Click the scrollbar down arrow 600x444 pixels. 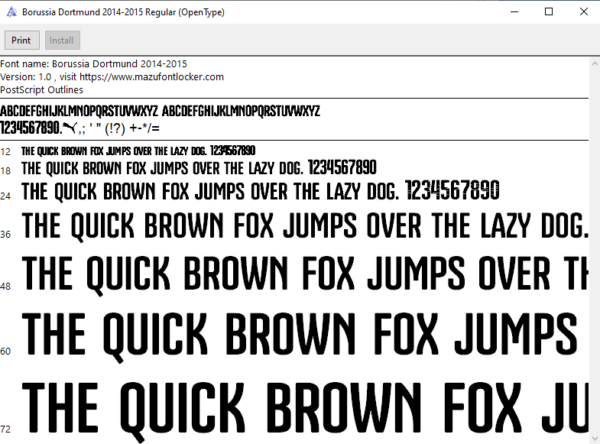(595, 438)
